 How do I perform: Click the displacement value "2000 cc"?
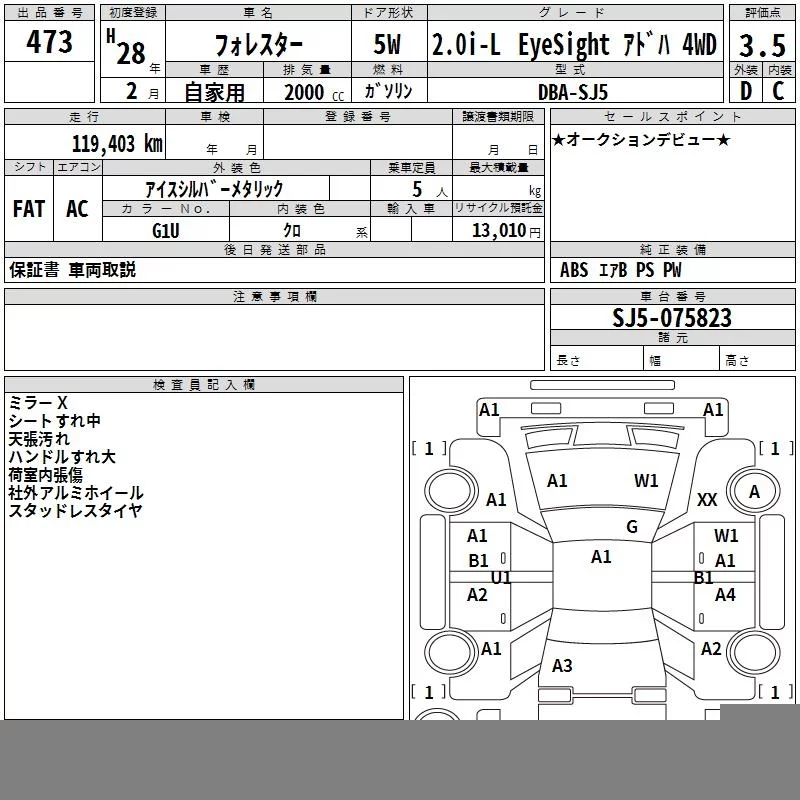[x=314, y=93]
